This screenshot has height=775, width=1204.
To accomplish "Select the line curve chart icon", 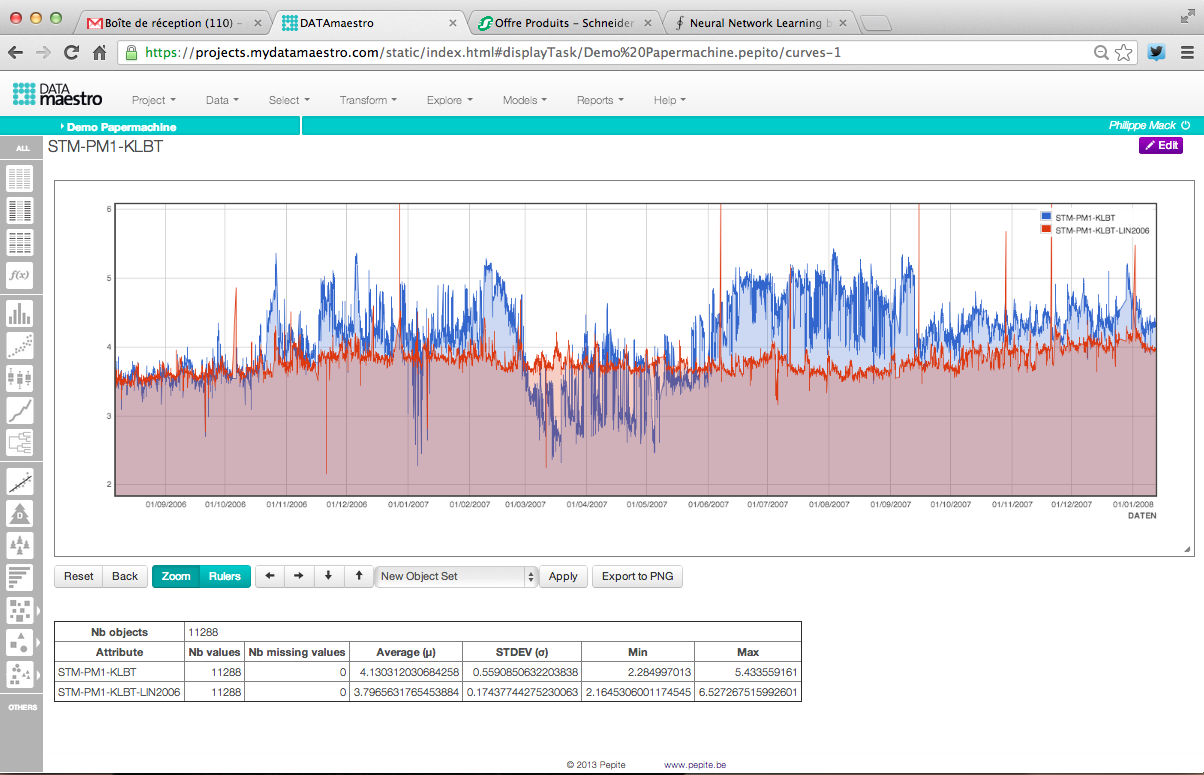I will point(20,410).
